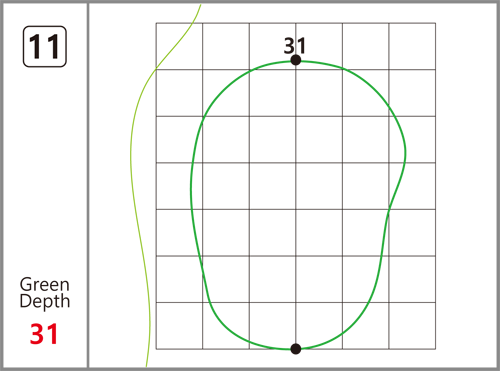This screenshot has height=371, width=500.
Task: Click the red 31 green depth value
Action: coord(44,334)
